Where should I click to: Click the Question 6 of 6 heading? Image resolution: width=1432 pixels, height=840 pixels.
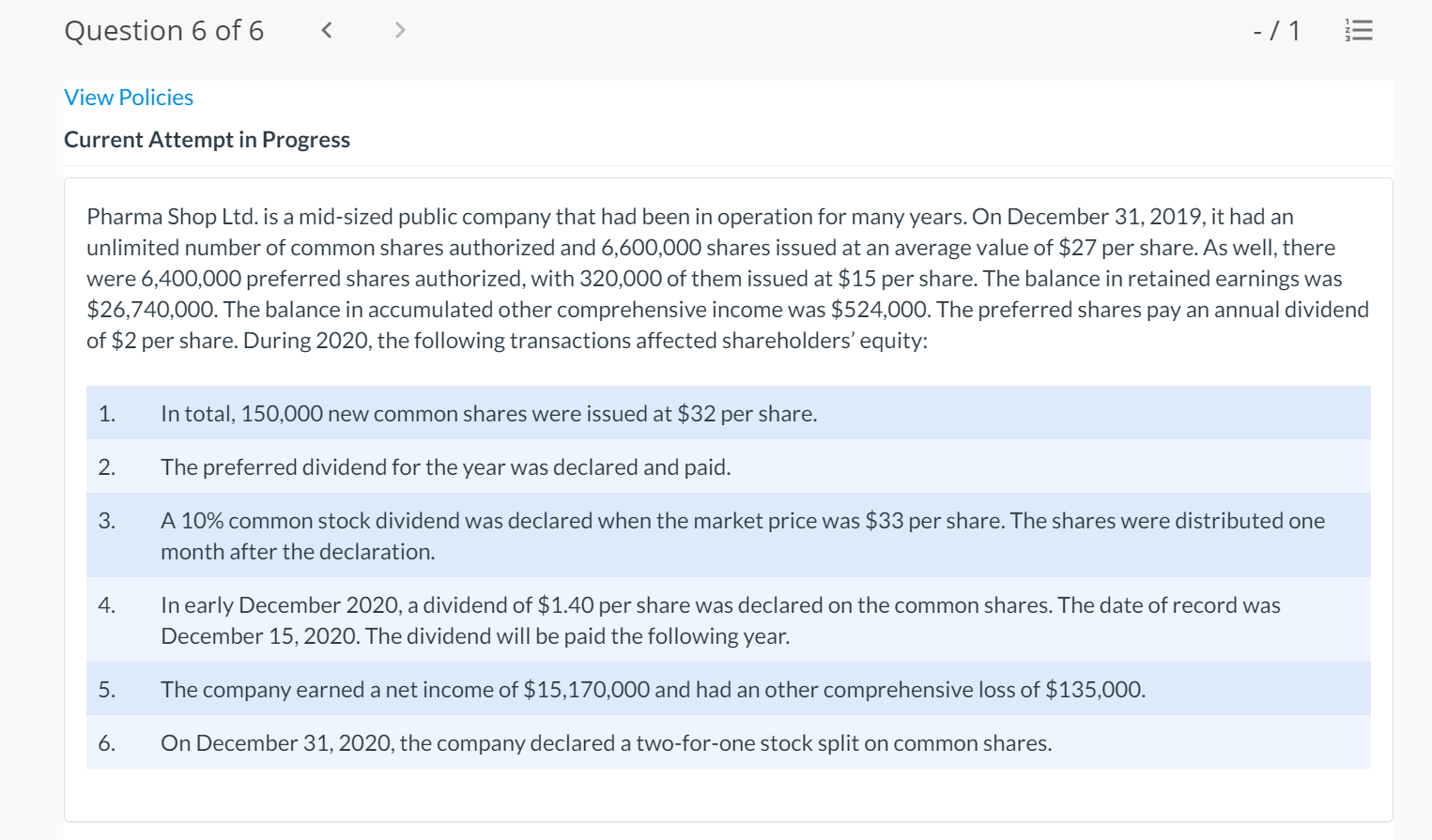coord(164,31)
